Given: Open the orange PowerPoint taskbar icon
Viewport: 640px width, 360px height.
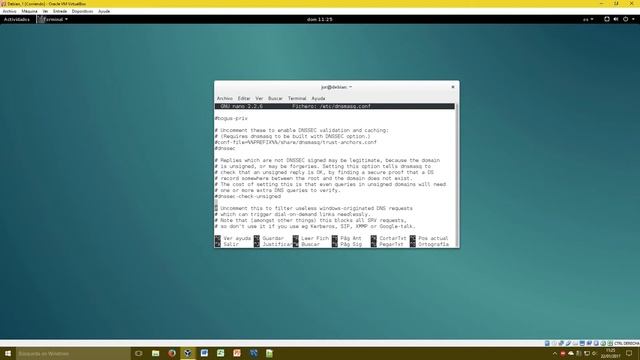Looking at the screenshot, I should pyautogui.click(x=237, y=353).
